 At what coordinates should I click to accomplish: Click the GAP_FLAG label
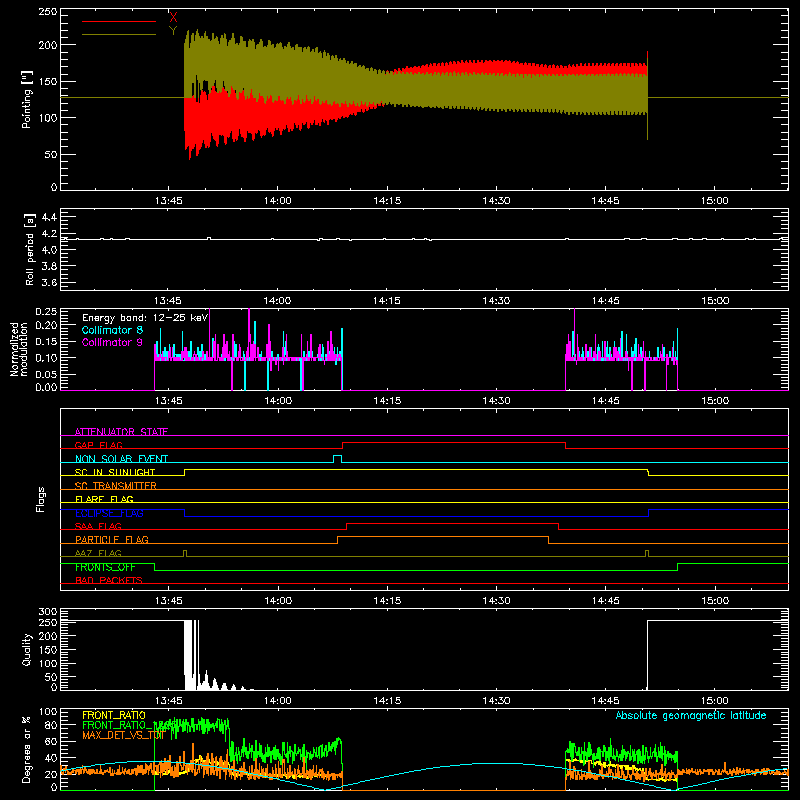[98, 445]
